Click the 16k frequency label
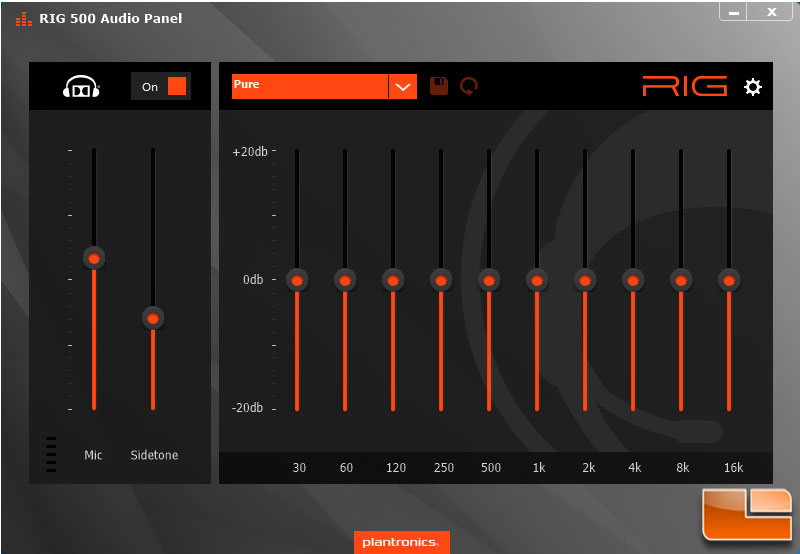The height and width of the screenshot is (554, 800). [x=733, y=468]
